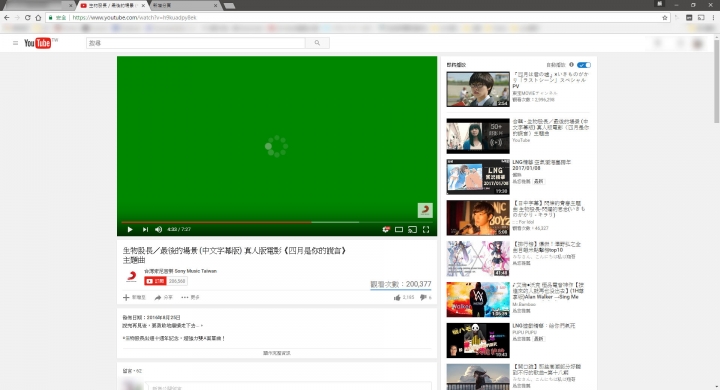Focus the YouTube search box

pyautogui.click(x=196, y=43)
